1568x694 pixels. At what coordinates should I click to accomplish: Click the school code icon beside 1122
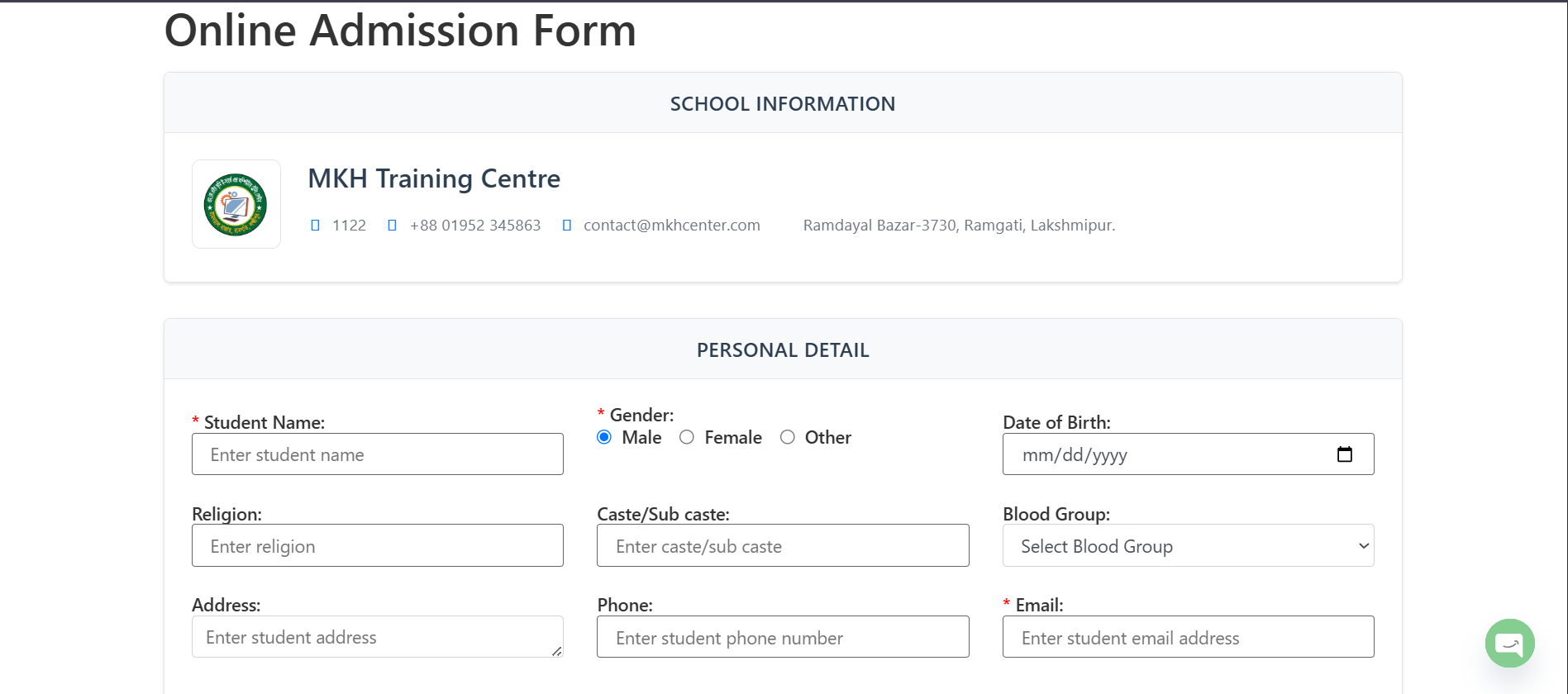[315, 226]
